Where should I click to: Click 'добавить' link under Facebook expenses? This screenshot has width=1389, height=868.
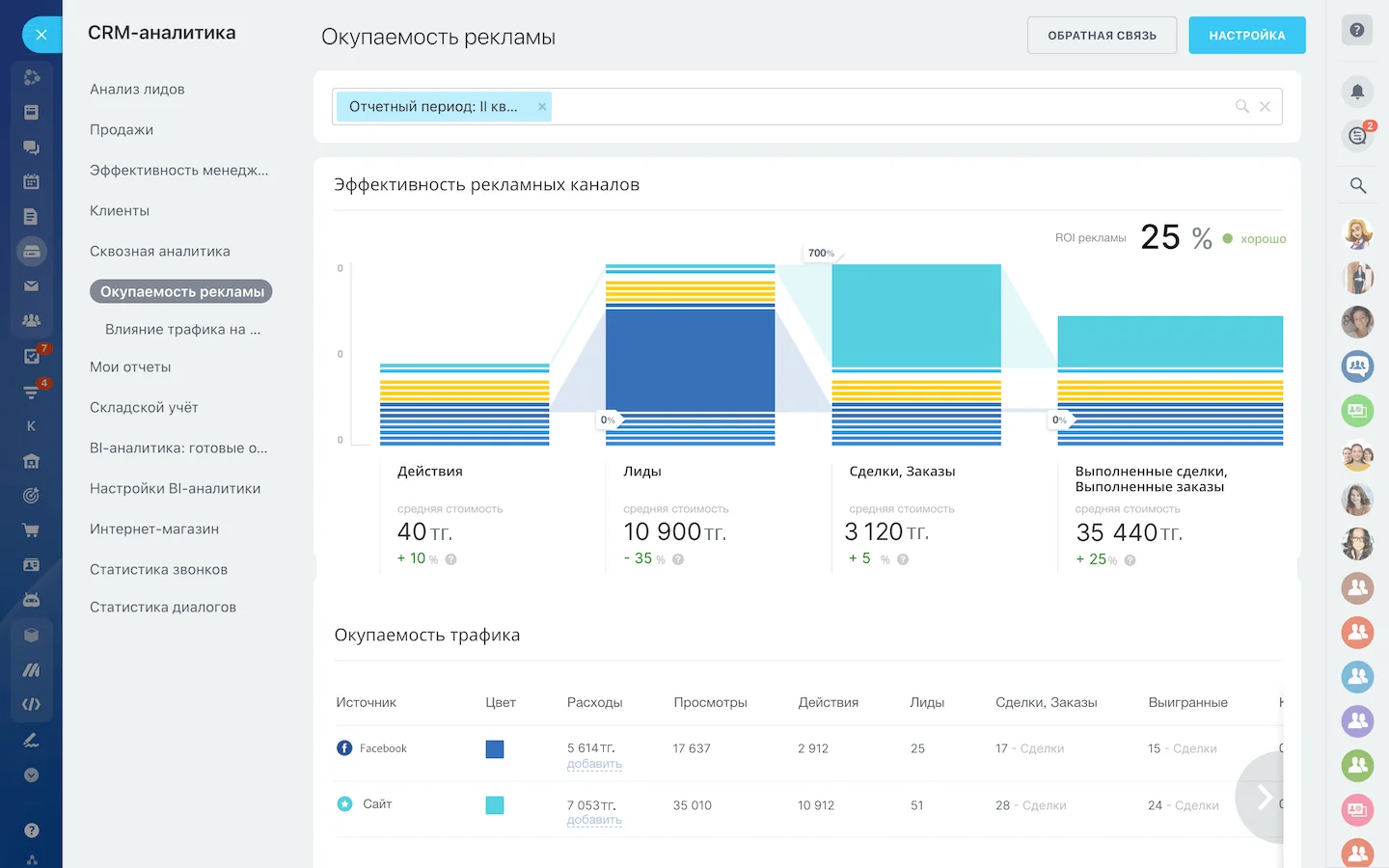click(594, 763)
